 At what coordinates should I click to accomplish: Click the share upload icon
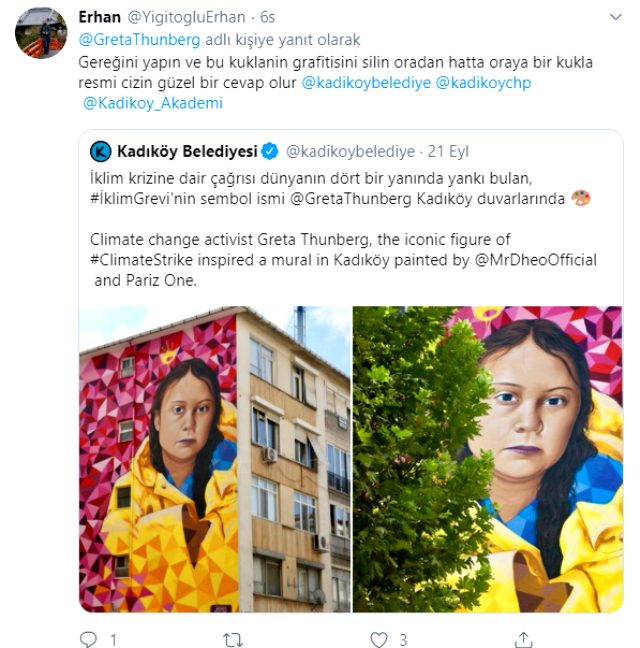(x=523, y=638)
